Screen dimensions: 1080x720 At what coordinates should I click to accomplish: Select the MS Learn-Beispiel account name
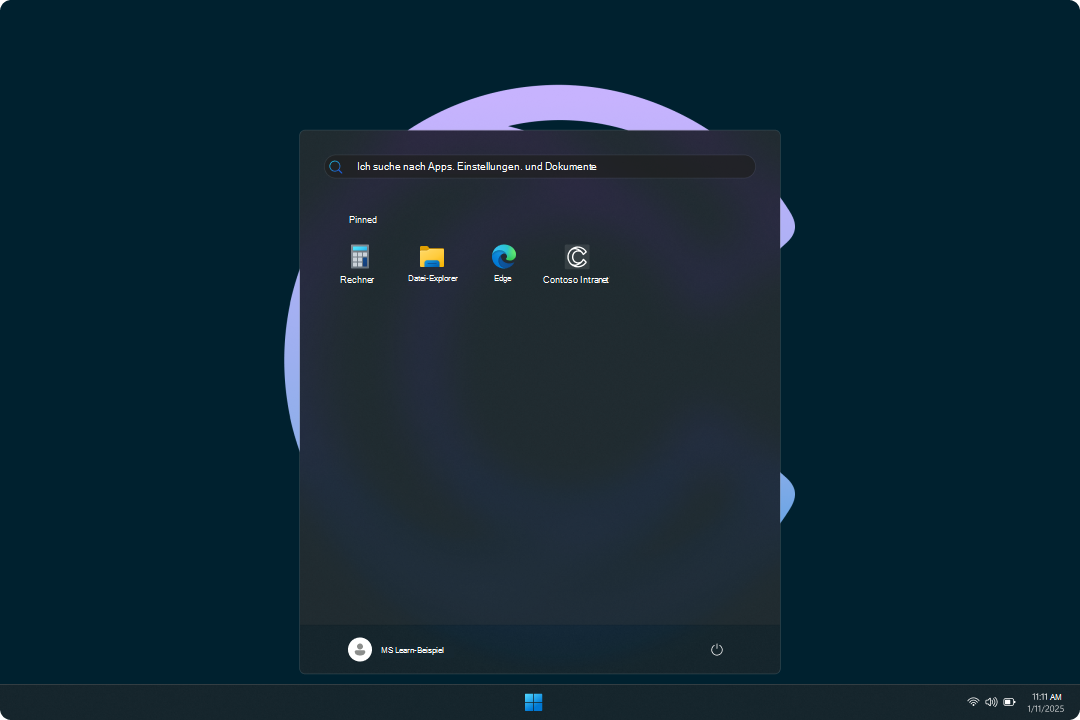point(412,649)
